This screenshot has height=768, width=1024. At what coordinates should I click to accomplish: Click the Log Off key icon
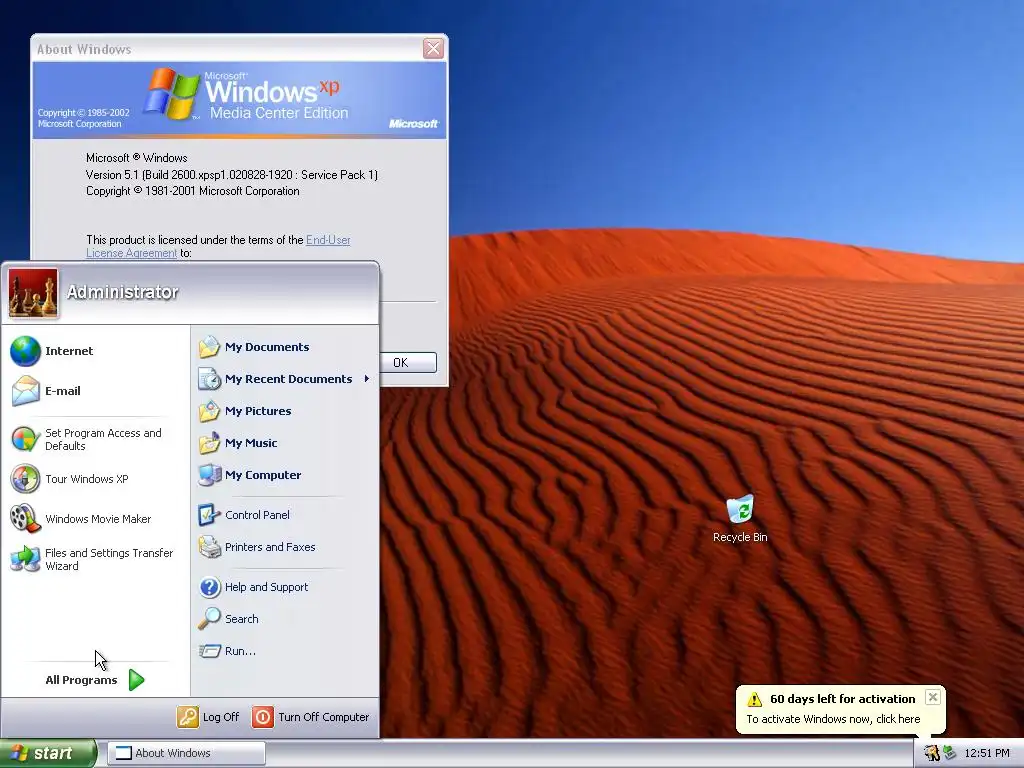point(187,717)
